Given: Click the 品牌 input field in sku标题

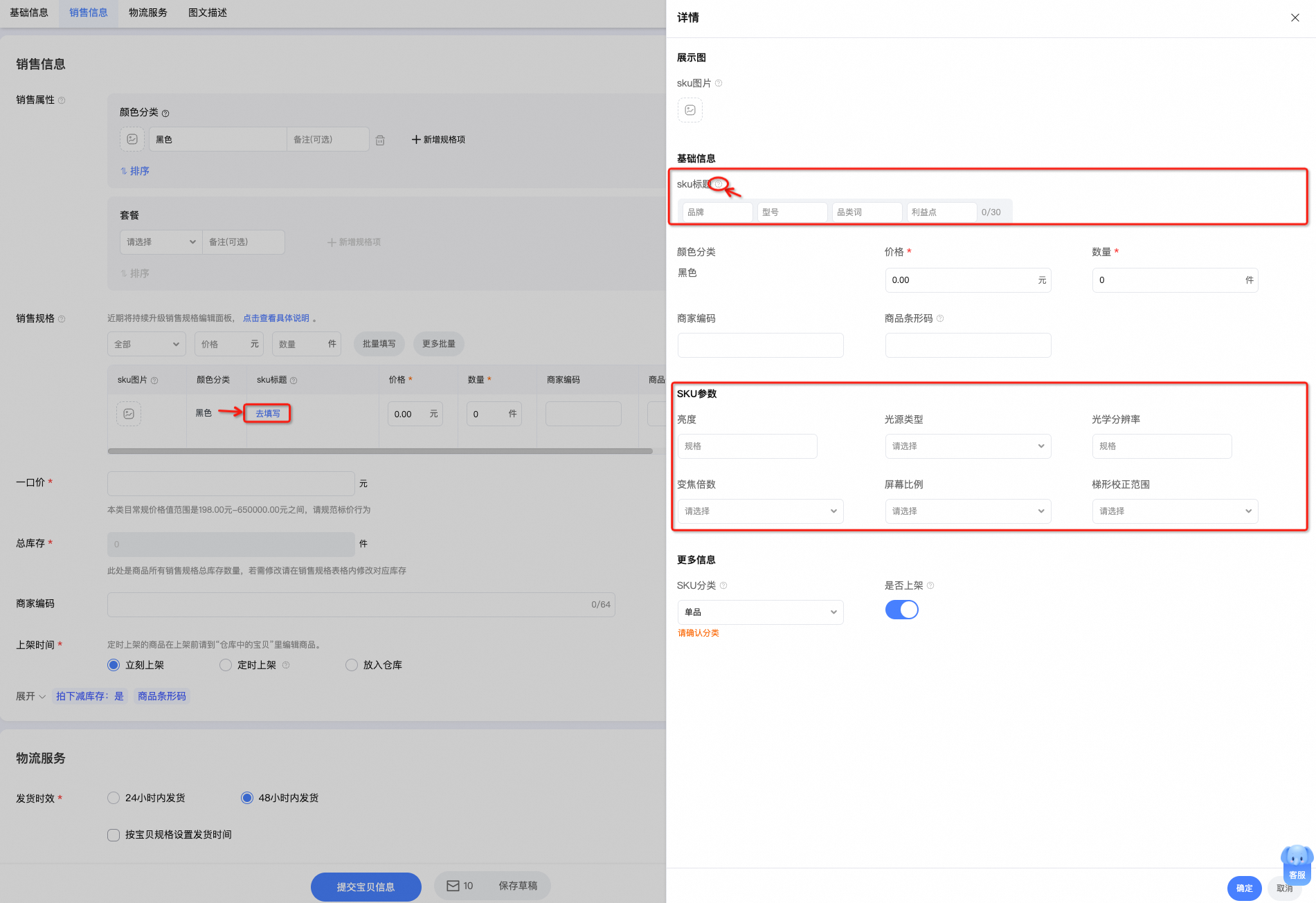Looking at the screenshot, I should [717, 212].
